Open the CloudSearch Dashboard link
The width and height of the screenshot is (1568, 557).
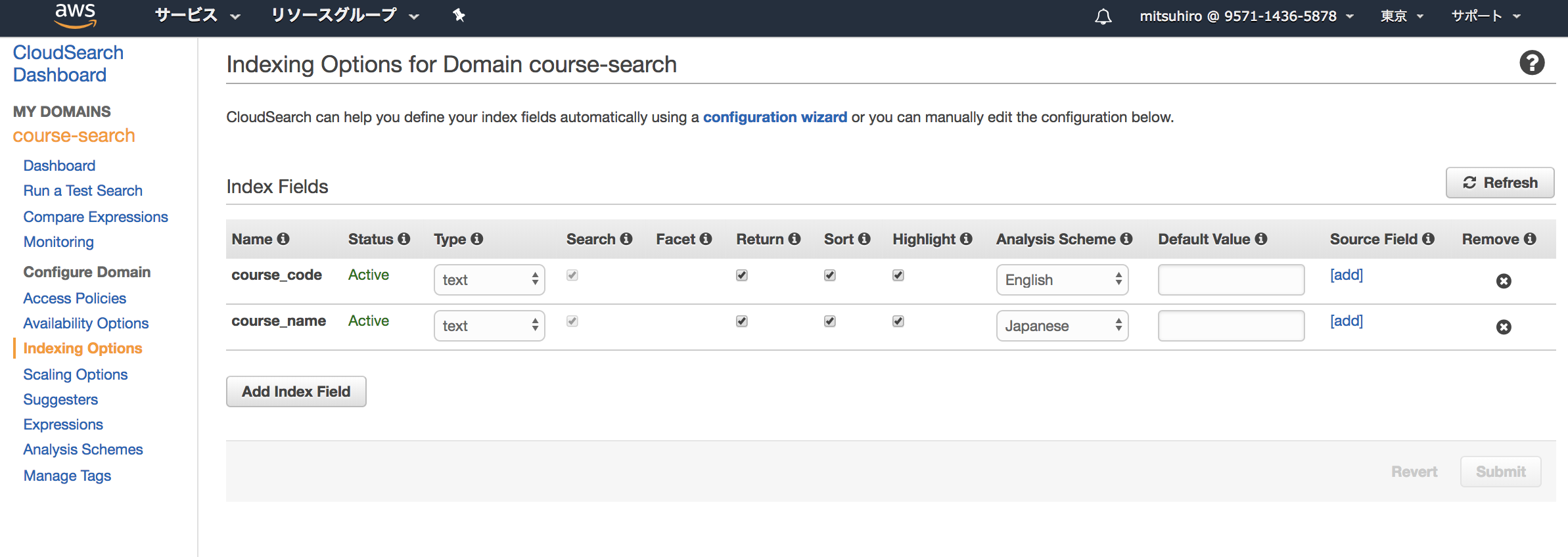68,64
